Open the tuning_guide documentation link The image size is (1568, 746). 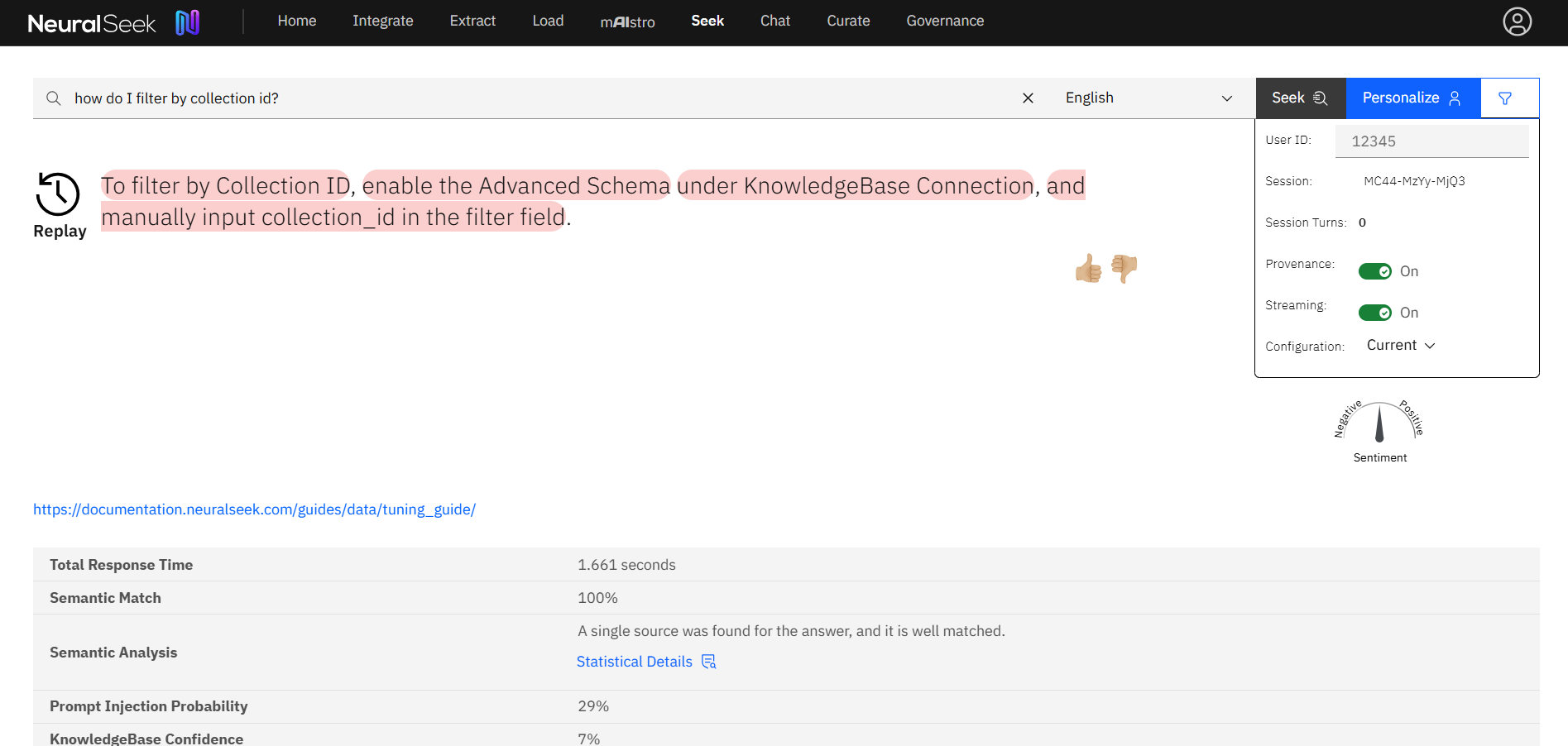[x=254, y=509]
